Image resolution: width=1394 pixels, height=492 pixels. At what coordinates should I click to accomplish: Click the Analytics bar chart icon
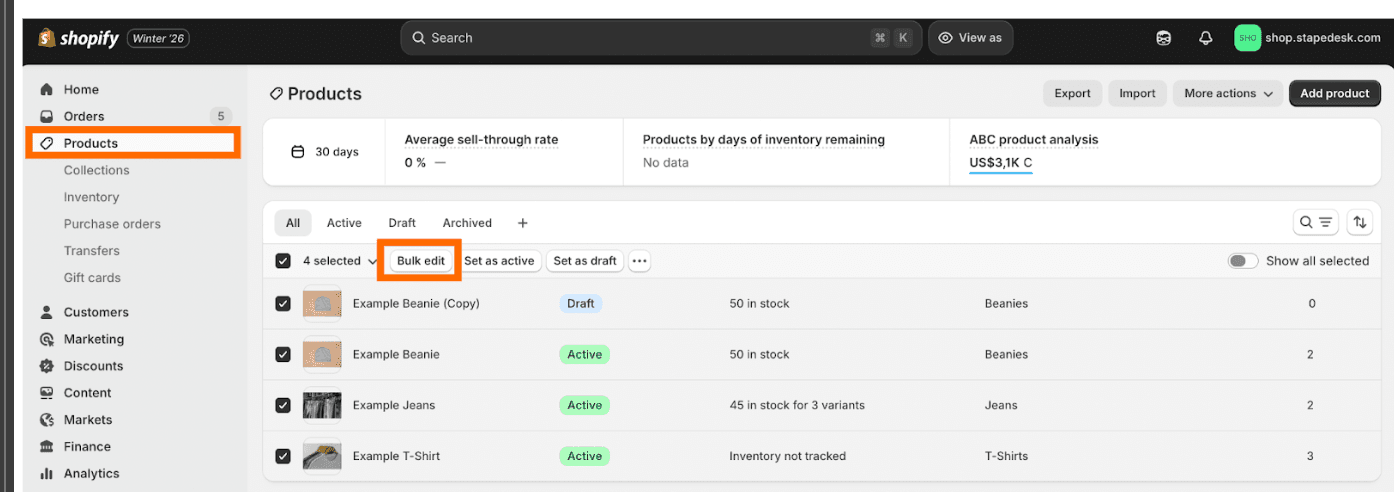(46, 474)
